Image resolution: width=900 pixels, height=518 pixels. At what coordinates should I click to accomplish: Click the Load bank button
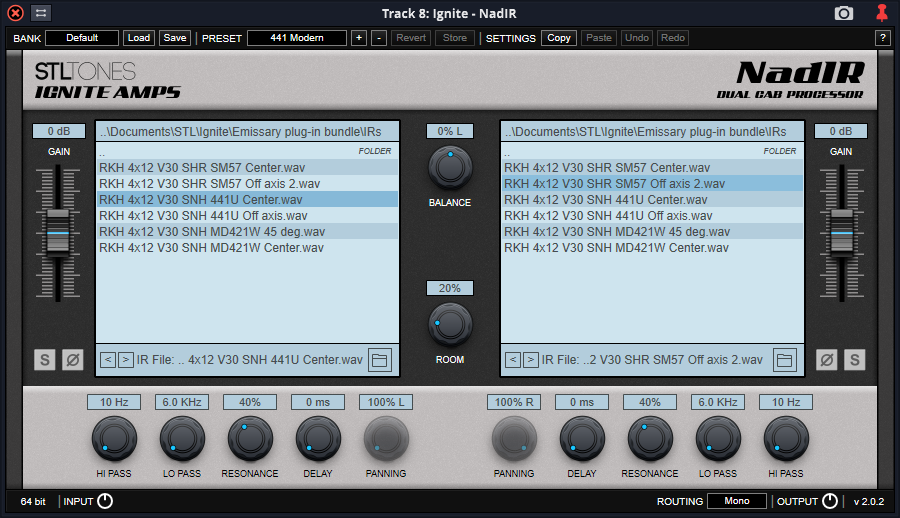click(139, 38)
